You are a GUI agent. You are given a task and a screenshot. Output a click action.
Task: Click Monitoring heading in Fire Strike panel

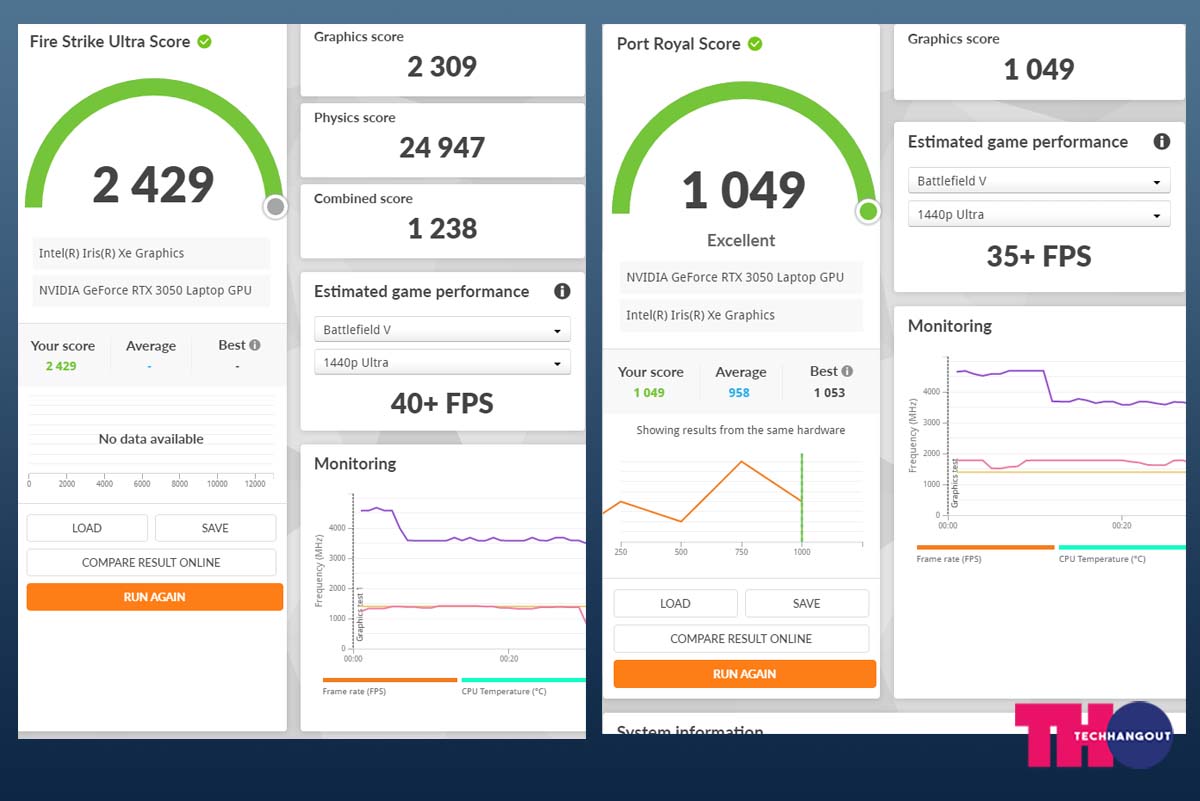tap(355, 463)
